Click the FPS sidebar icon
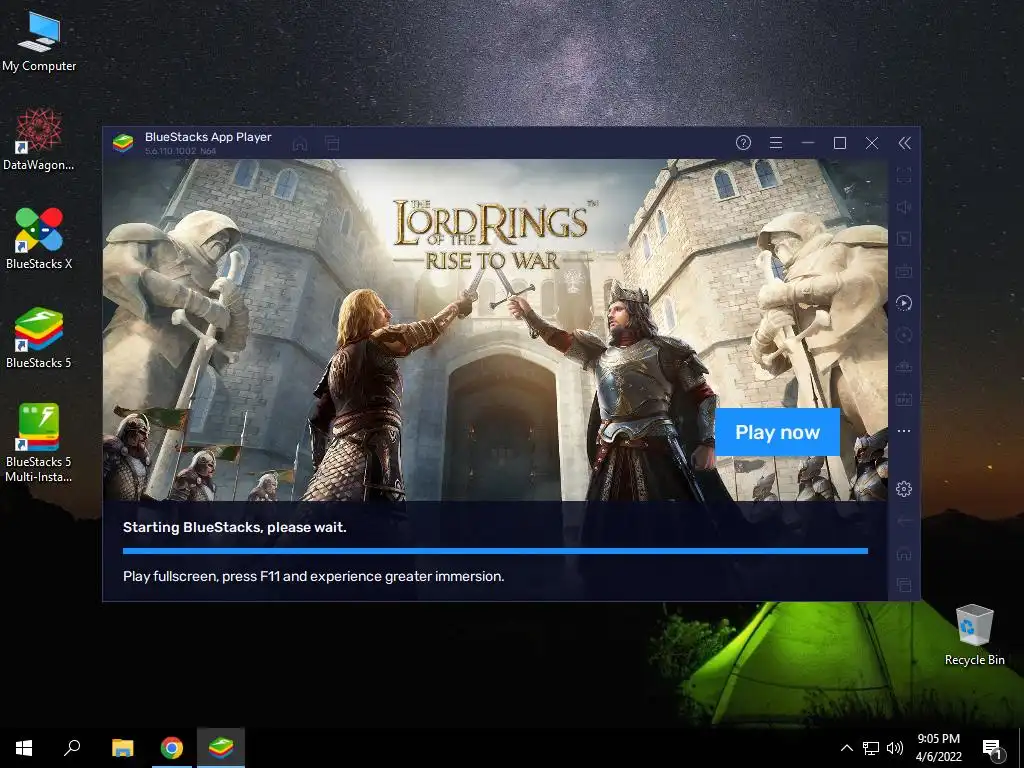Viewport: 1024px width, 768px height. (x=904, y=399)
